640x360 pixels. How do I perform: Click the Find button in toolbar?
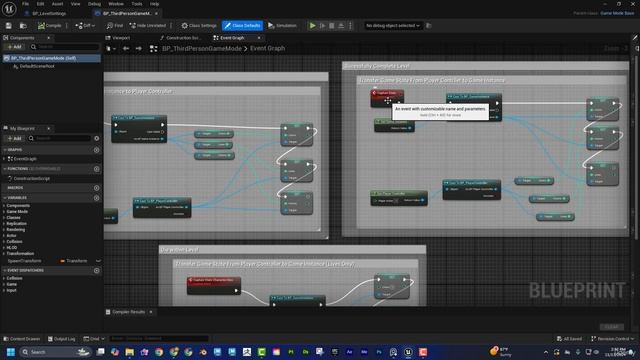(x=115, y=26)
